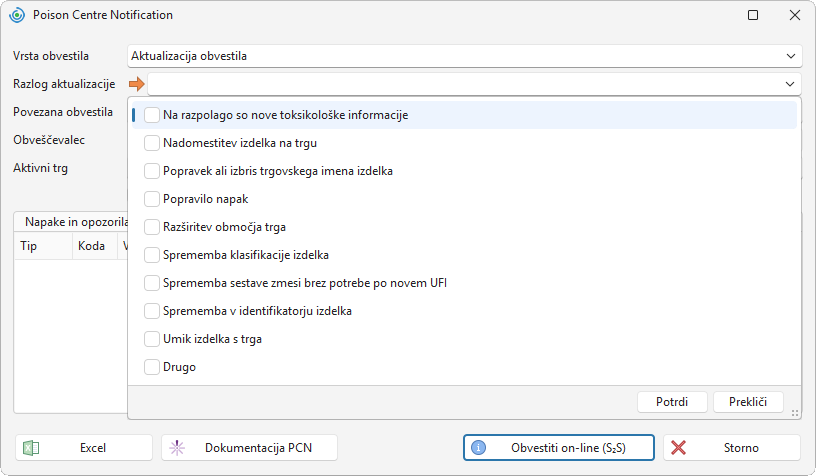The width and height of the screenshot is (816, 476).
Task: Check 'Sprememba v identifikatorju izdelka'
Action: (152, 311)
